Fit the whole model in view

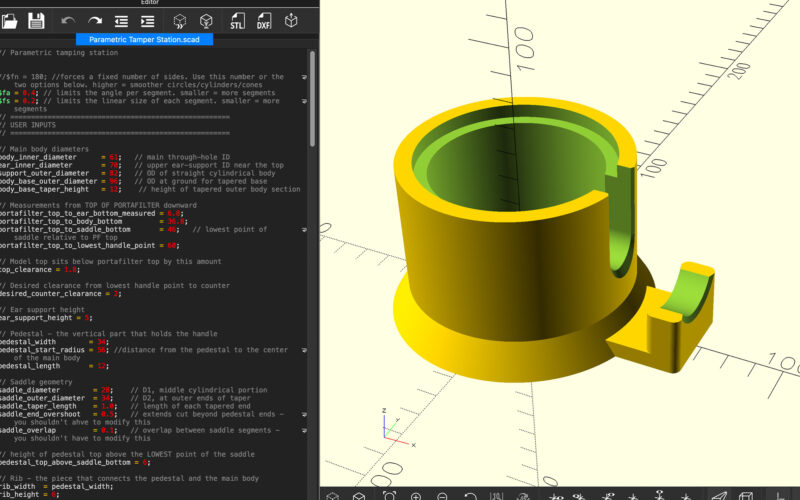[x=389, y=496]
